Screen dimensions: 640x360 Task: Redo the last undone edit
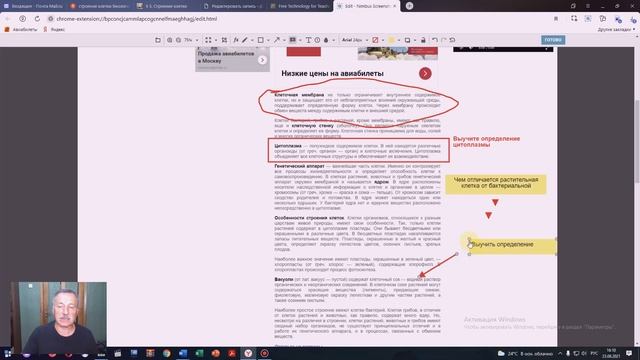444,40
